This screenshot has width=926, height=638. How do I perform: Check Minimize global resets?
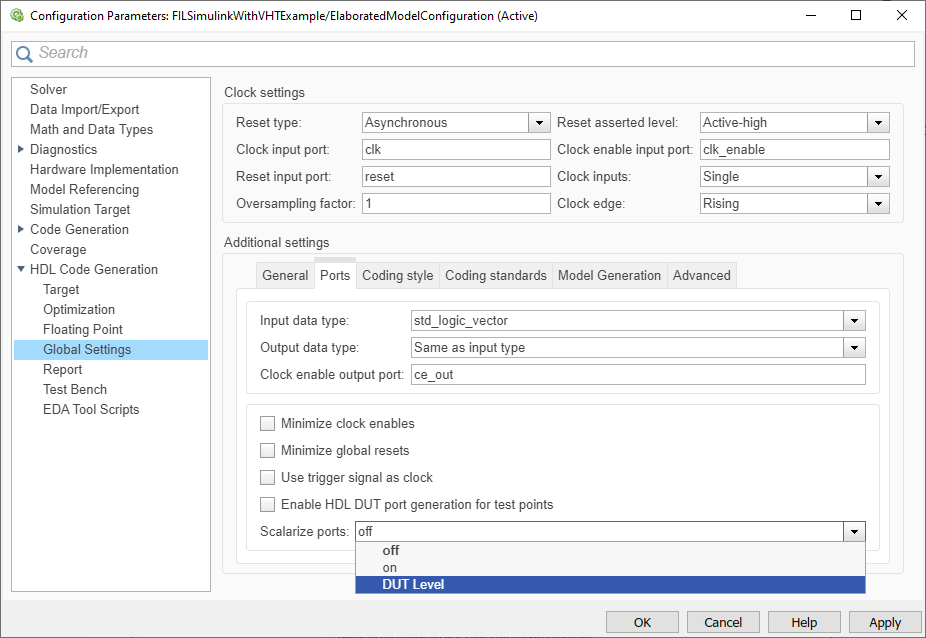(x=268, y=451)
